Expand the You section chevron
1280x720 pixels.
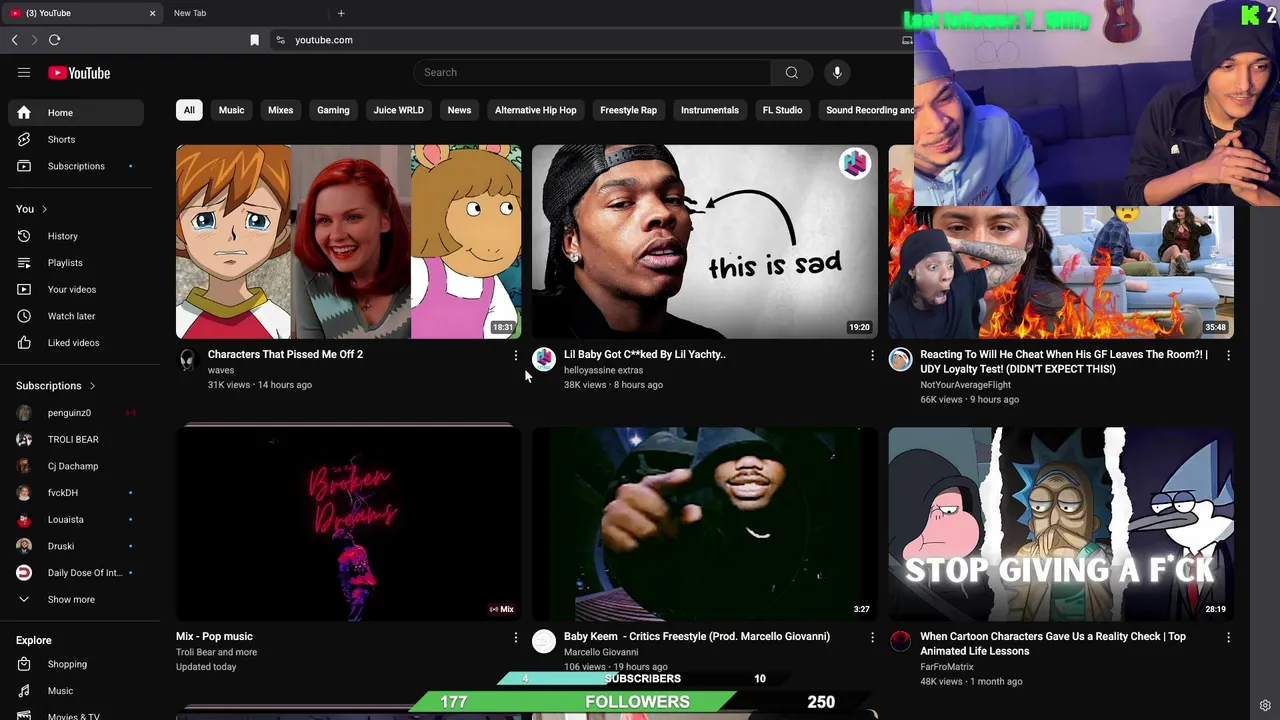coord(44,209)
